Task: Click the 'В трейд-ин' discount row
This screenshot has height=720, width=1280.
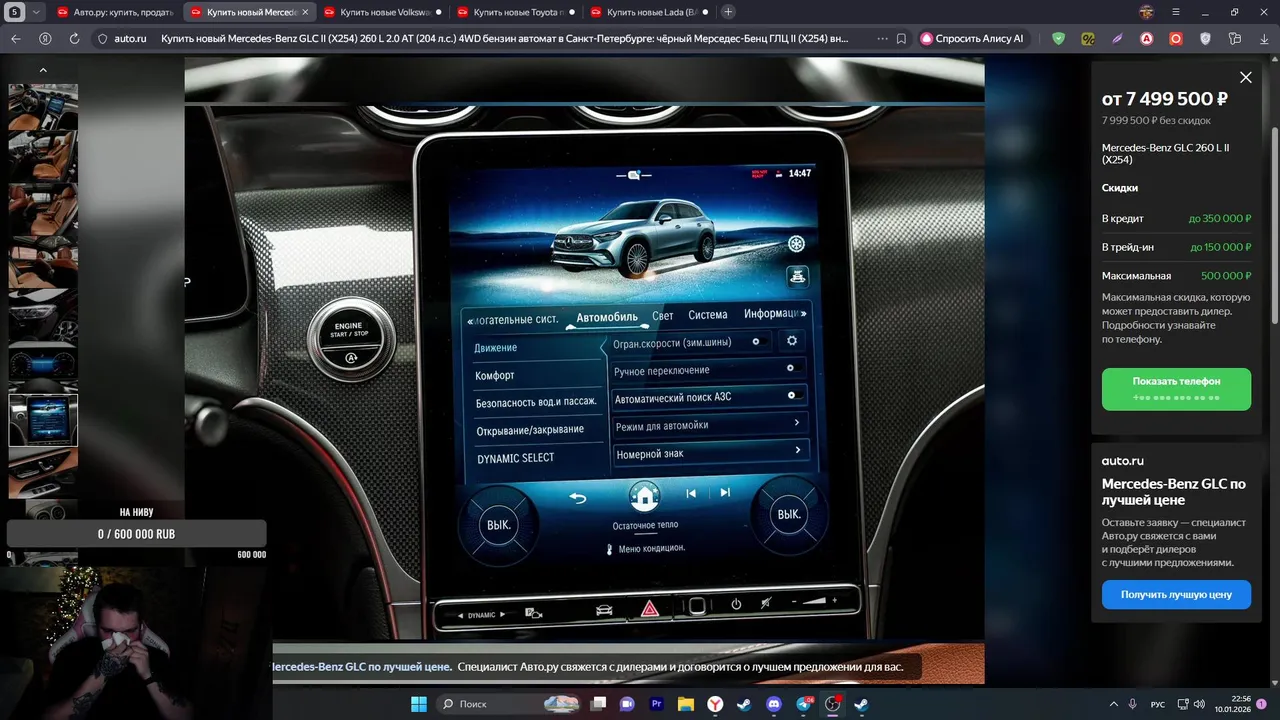Action: point(1176,247)
